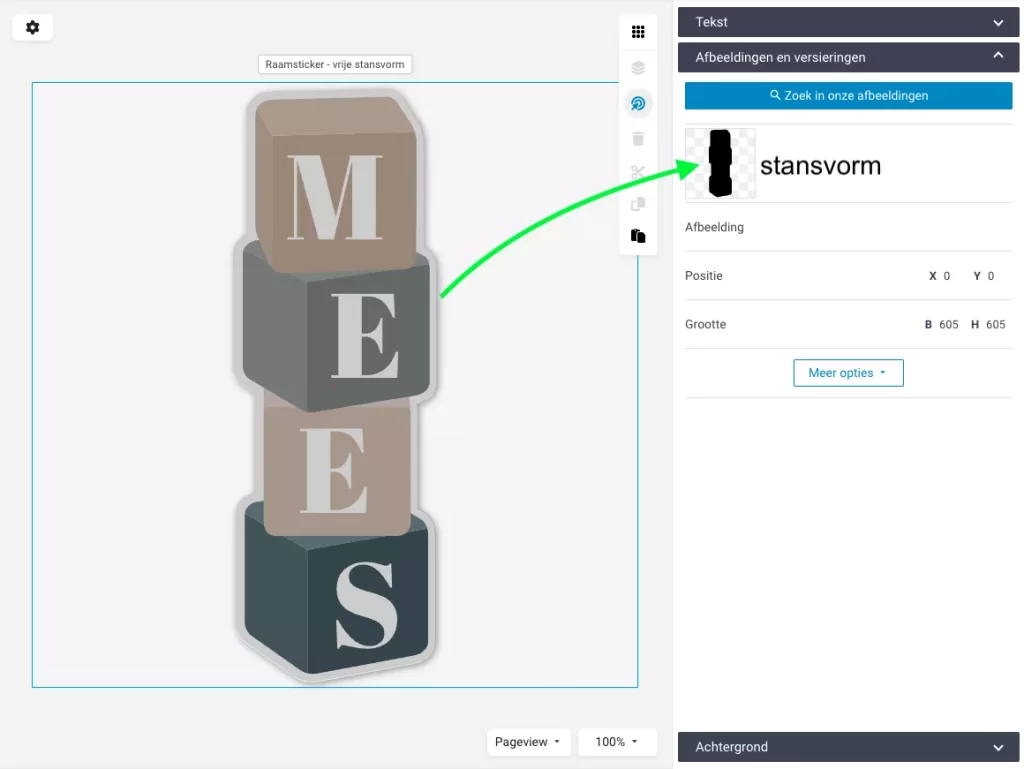Image resolution: width=1024 pixels, height=769 pixels.
Task: Toggle the blue target selection tool
Action: click(638, 103)
